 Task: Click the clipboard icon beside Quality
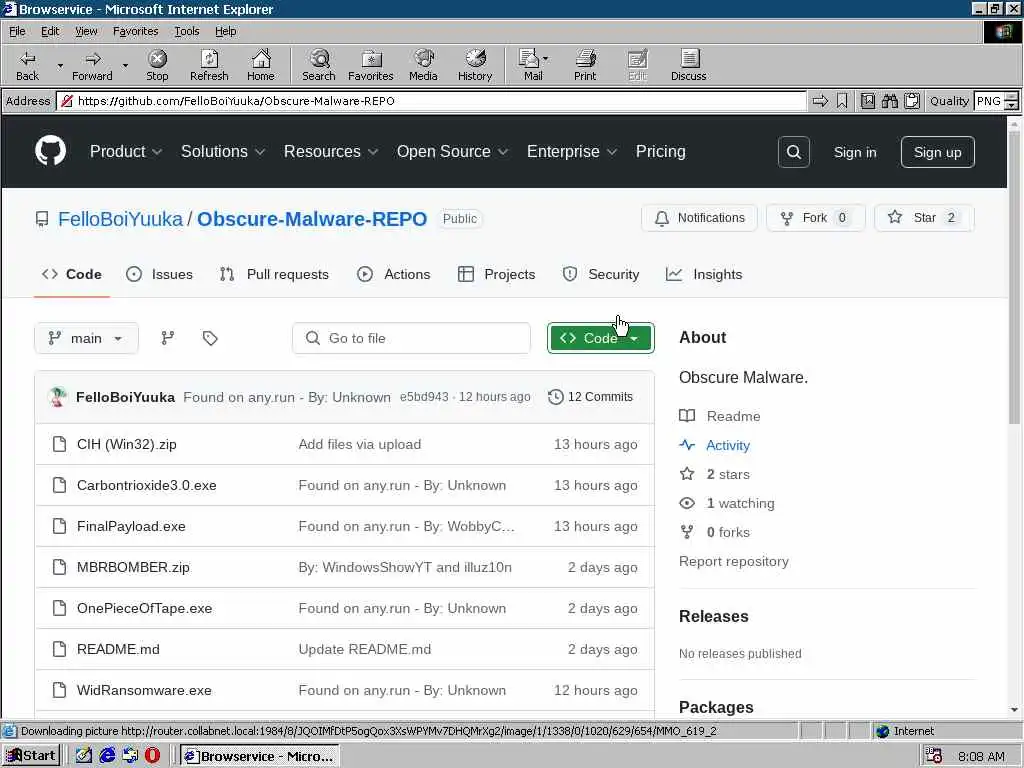912,101
